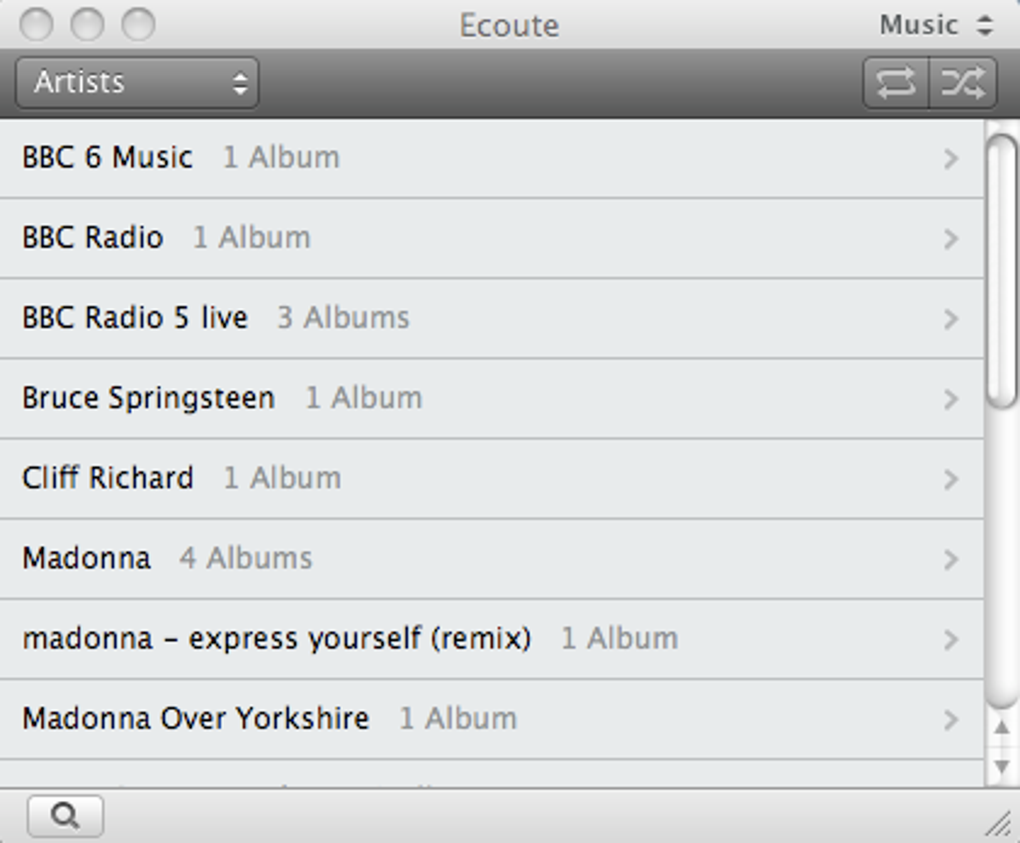Toggle shuffle playback

(x=963, y=82)
